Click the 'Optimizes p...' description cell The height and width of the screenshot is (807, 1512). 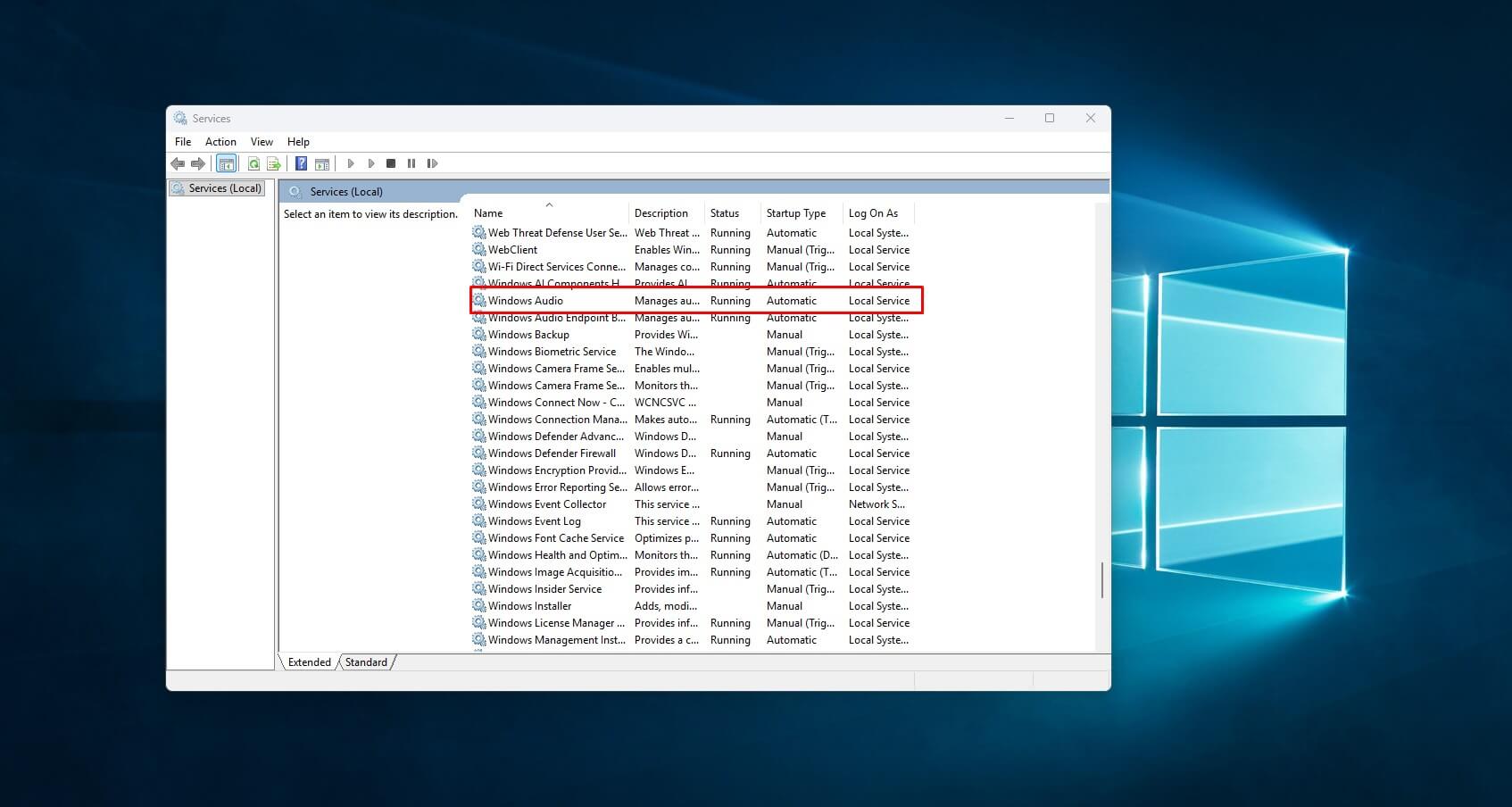point(667,537)
